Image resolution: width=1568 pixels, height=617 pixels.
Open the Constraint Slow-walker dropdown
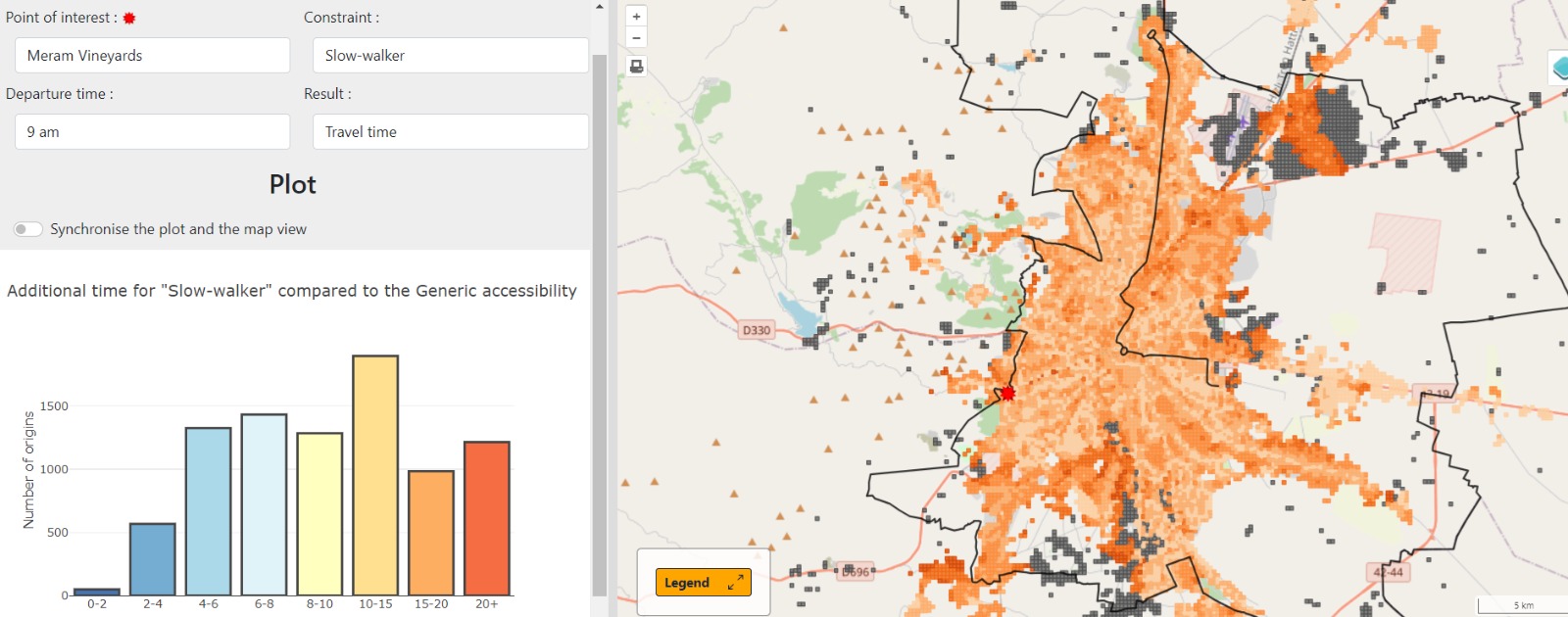(x=450, y=56)
